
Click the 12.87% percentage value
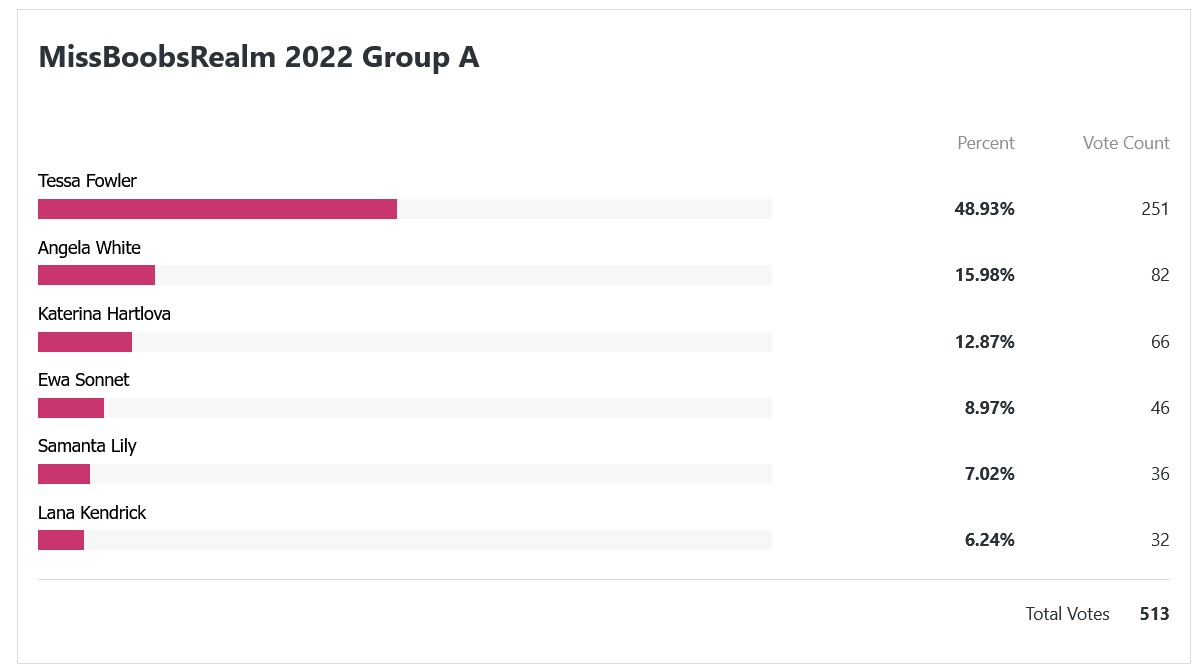[x=984, y=342]
